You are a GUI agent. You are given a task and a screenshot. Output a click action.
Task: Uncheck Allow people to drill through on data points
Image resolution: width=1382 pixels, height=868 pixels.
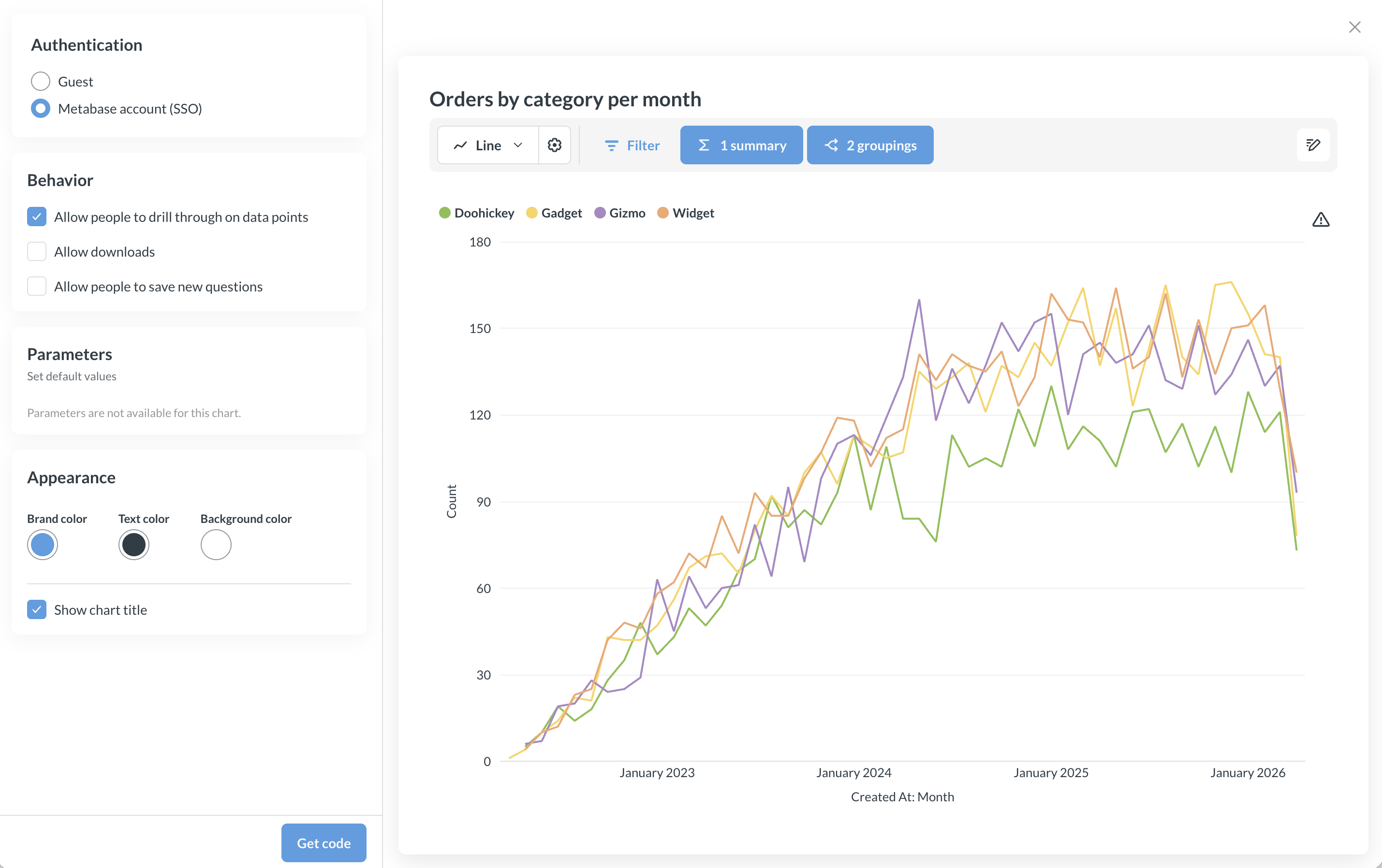coord(36,217)
